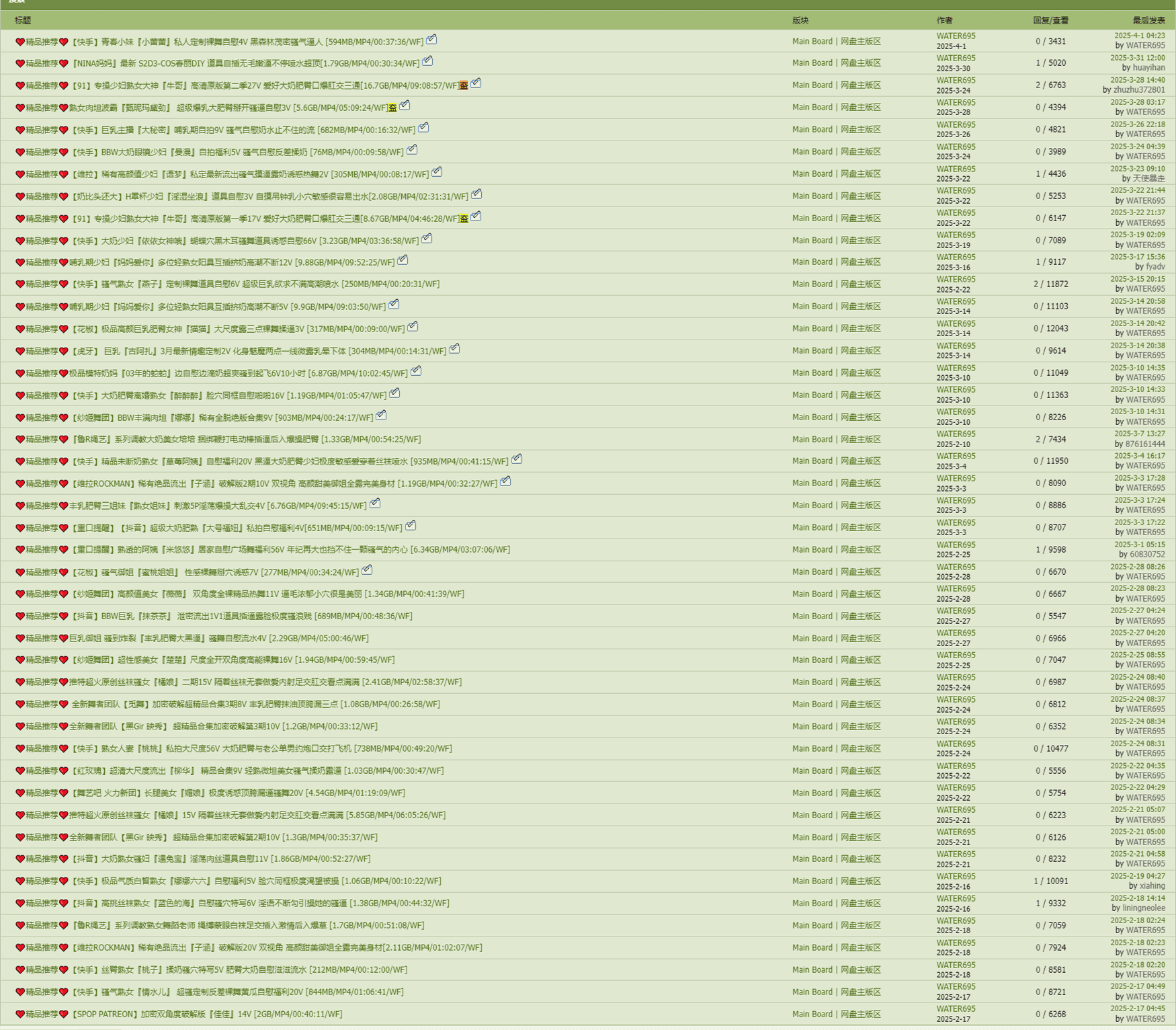Viewport: 1176px width, 1030px height.
Task: Click the attachment icon in the 5020-views thread
Action: coord(427,61)
